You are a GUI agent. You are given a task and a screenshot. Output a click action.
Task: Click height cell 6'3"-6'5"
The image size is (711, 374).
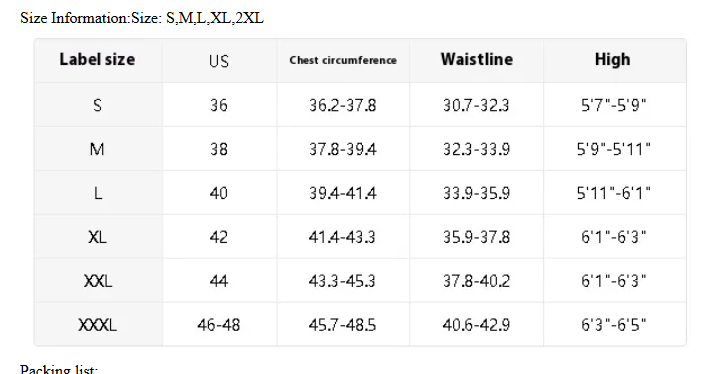[x=614, y=325]
